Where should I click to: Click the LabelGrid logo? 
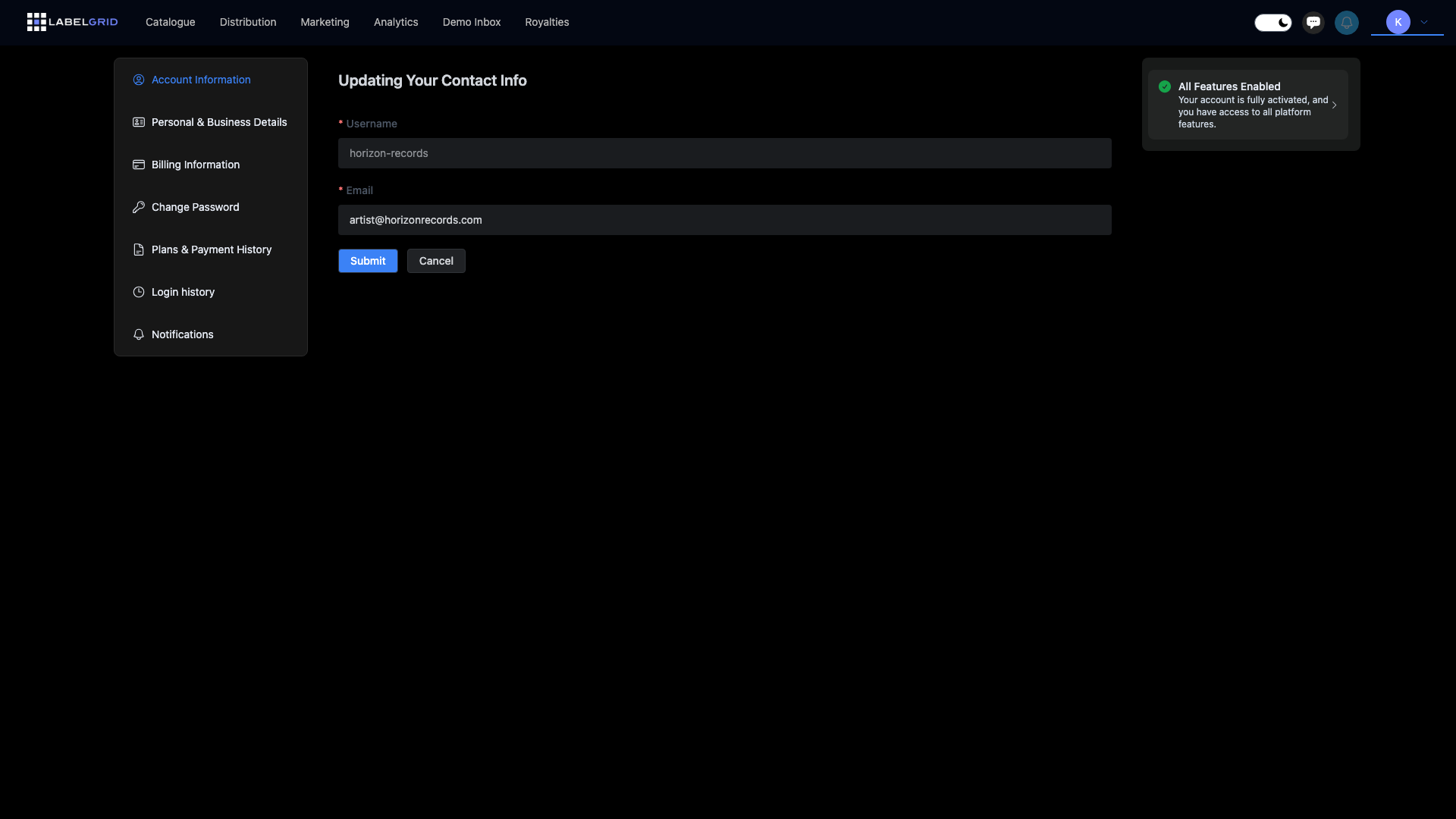point(72,22)
